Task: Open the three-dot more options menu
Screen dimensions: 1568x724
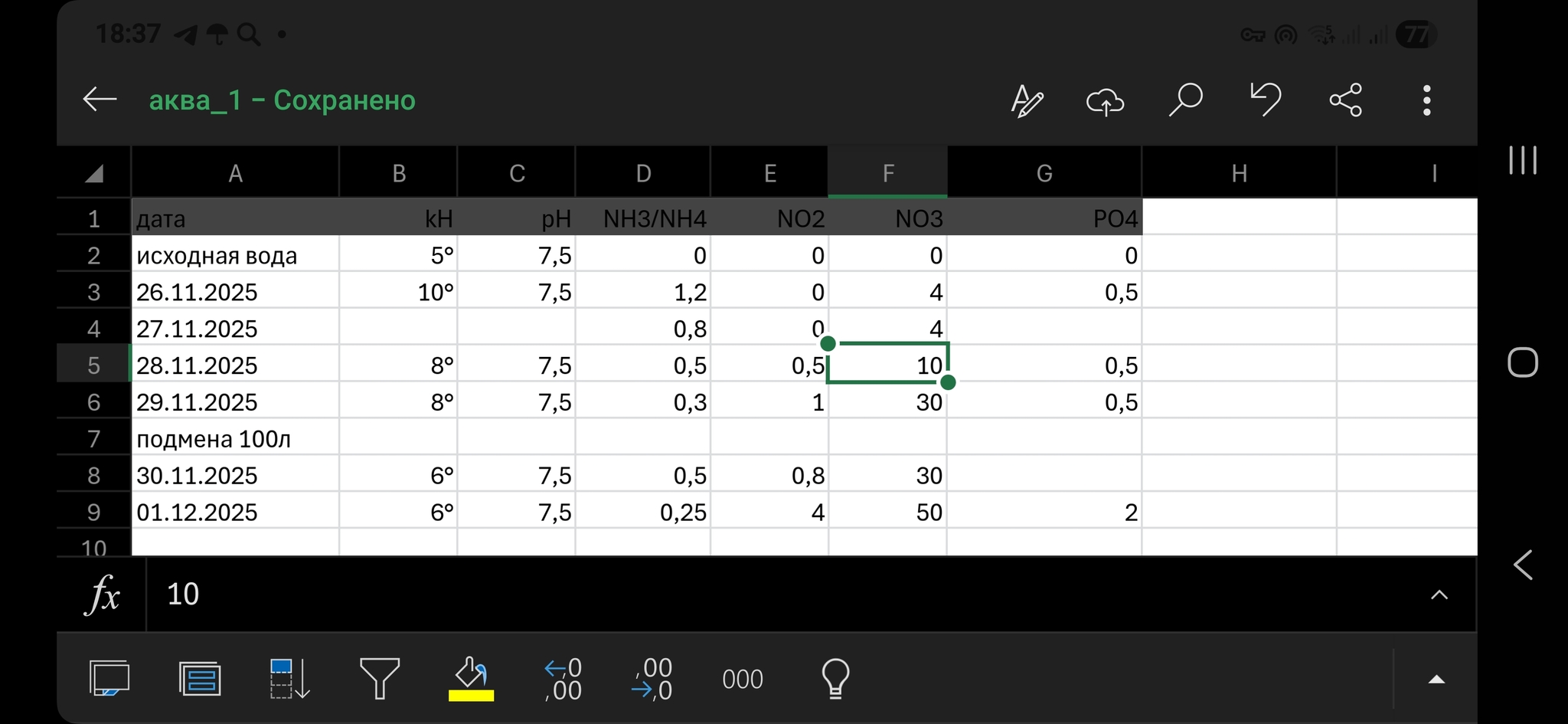Action: tap(1426, 100)
